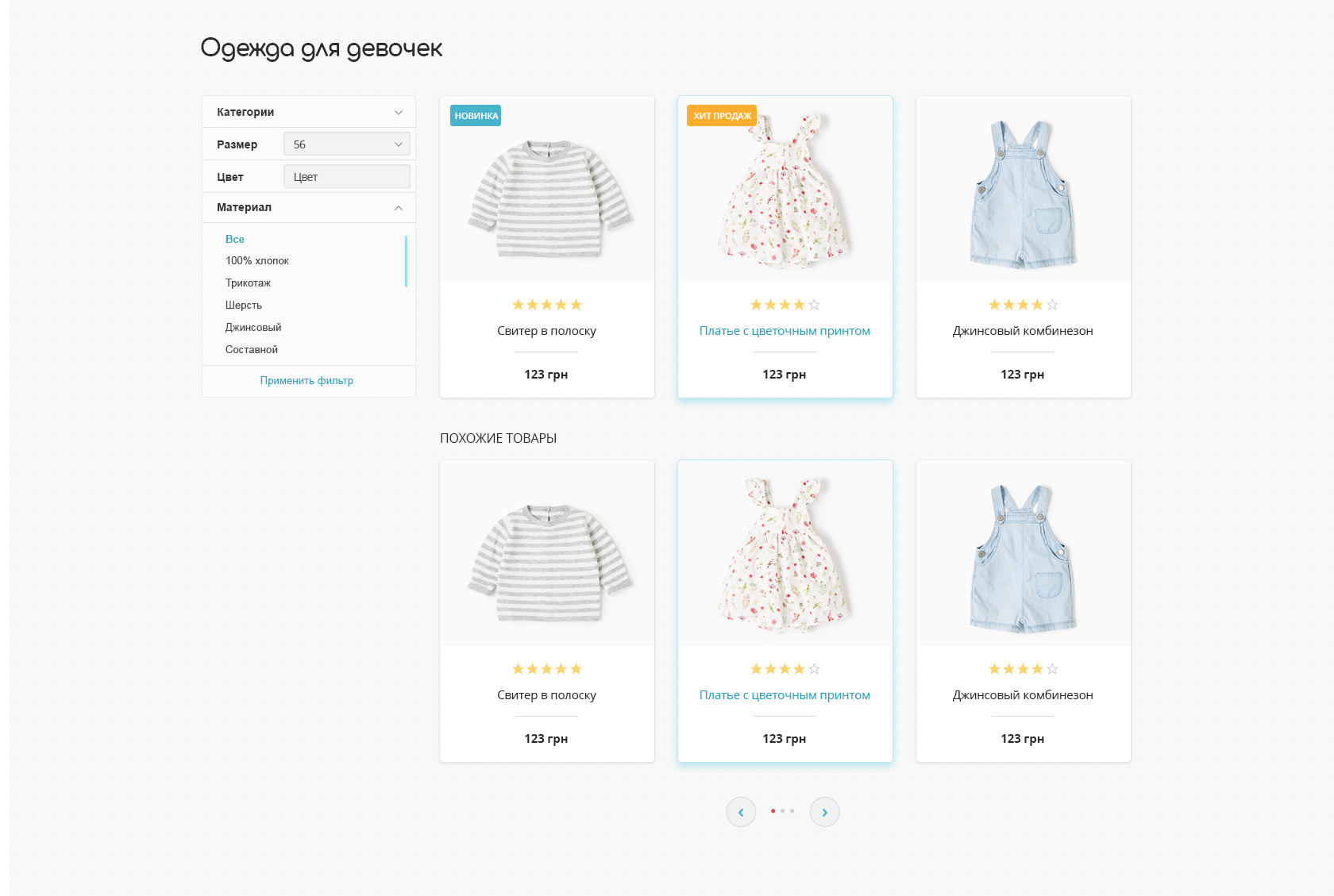The height and width of the screenshot is (896, 1334).
Task: Open top Платье с цветочным принтом title link
Action: pyautogui.click(x=785, y=331)
